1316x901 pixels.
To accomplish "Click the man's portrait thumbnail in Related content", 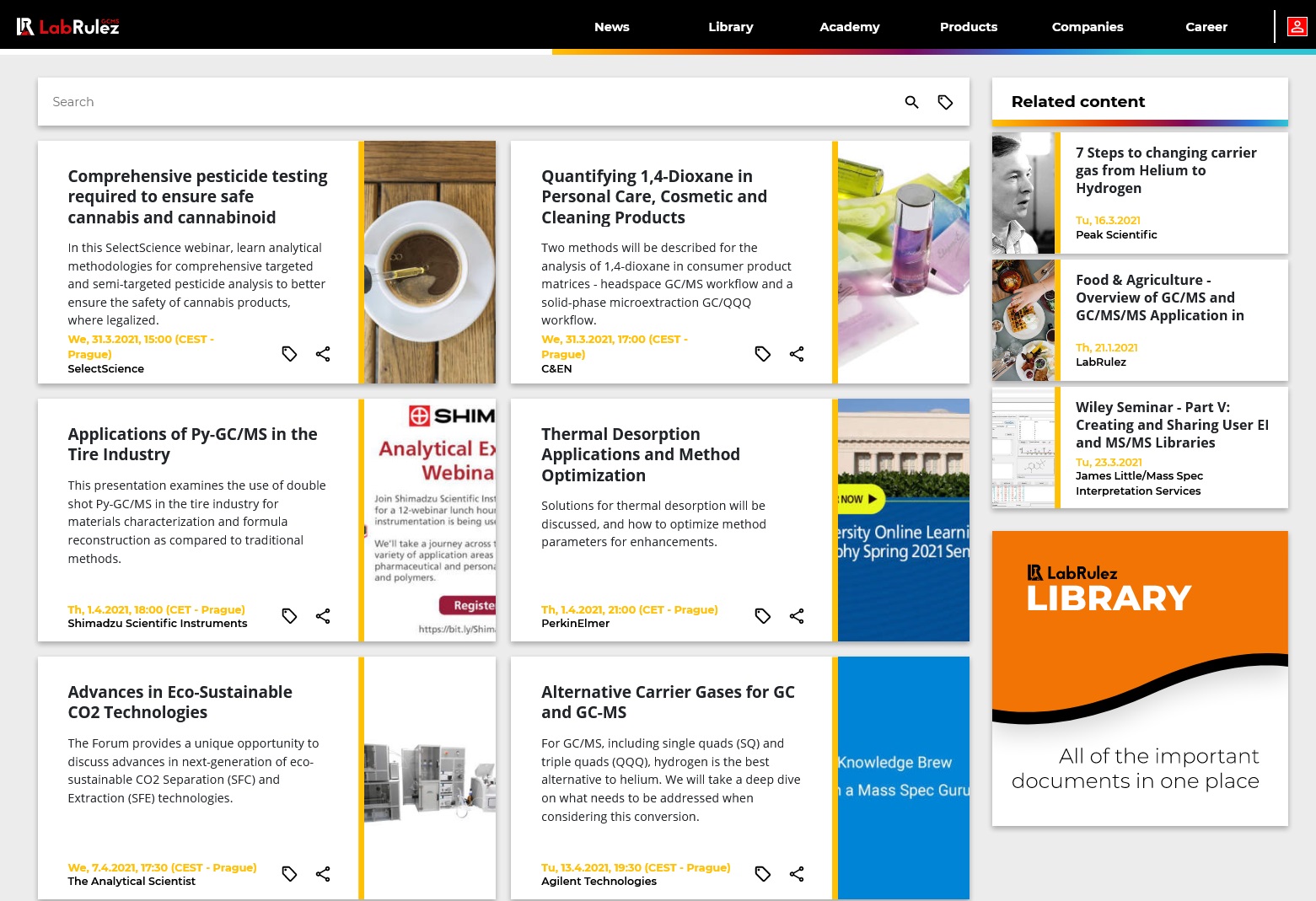I will 1023,193.
